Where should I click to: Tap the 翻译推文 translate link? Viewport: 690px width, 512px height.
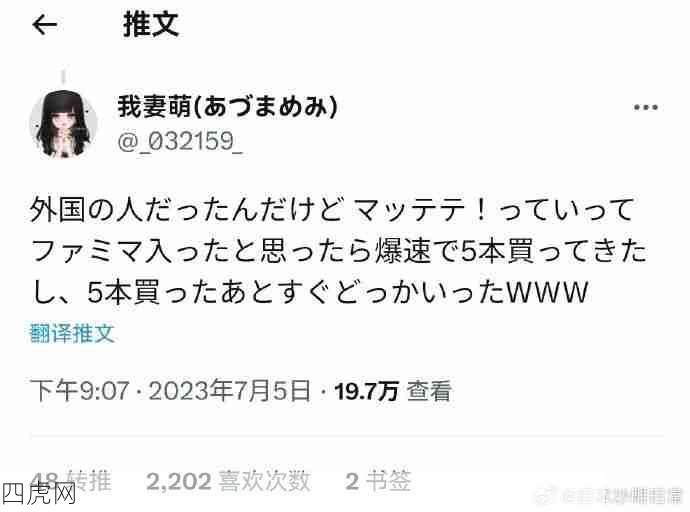tap(72, 333)
